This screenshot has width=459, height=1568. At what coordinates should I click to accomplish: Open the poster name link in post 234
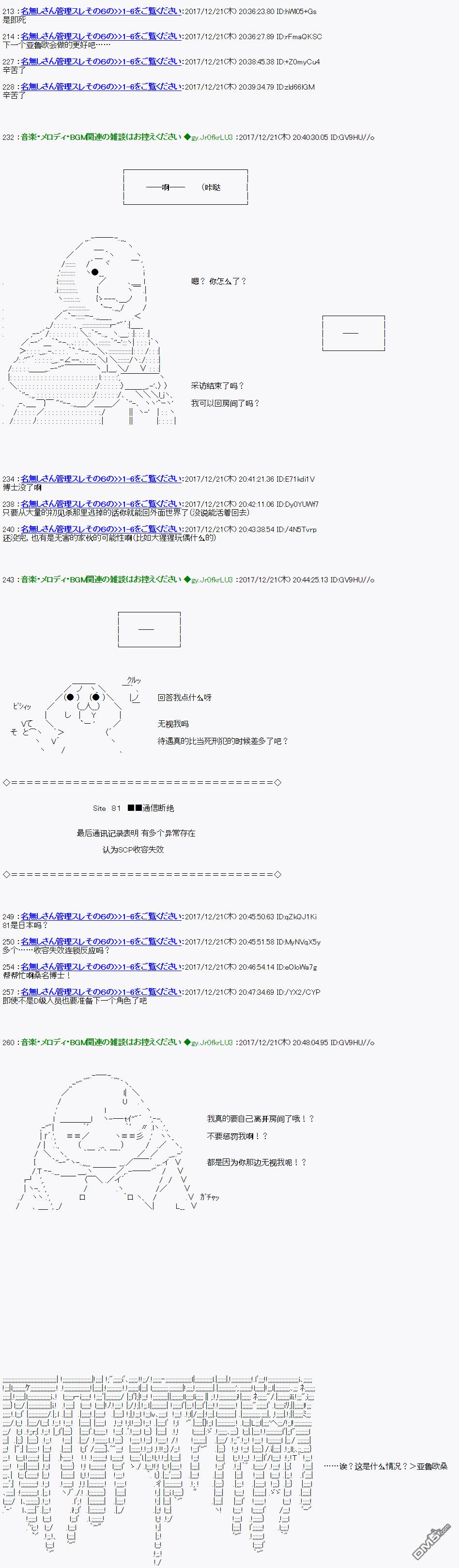click(101, 479)
